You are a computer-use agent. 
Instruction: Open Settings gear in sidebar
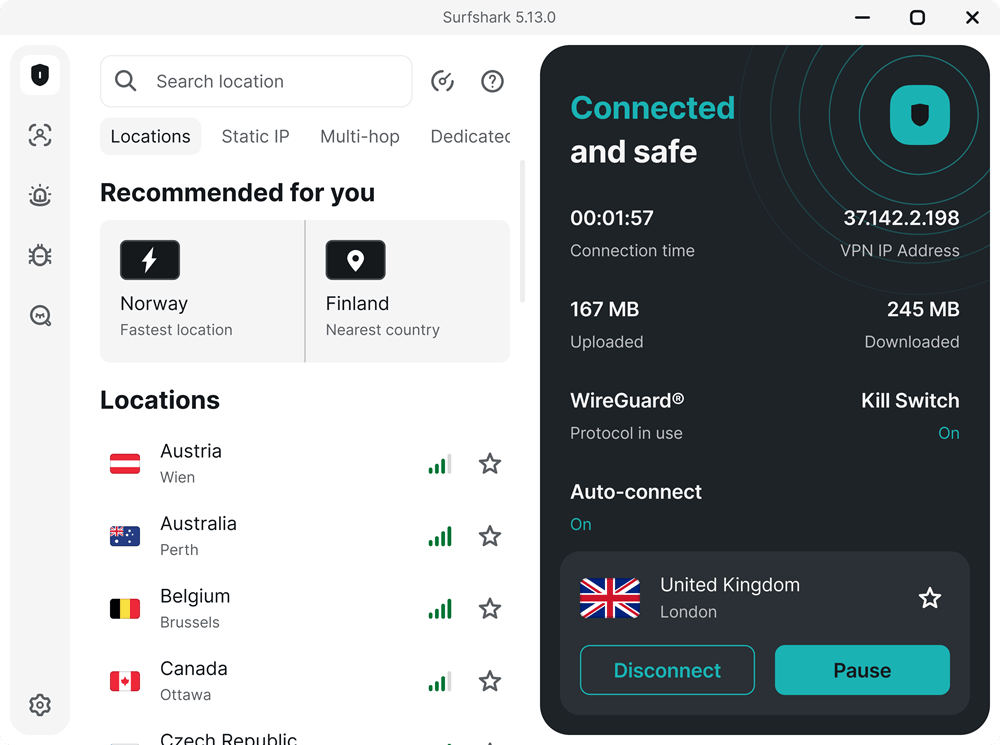40,705
